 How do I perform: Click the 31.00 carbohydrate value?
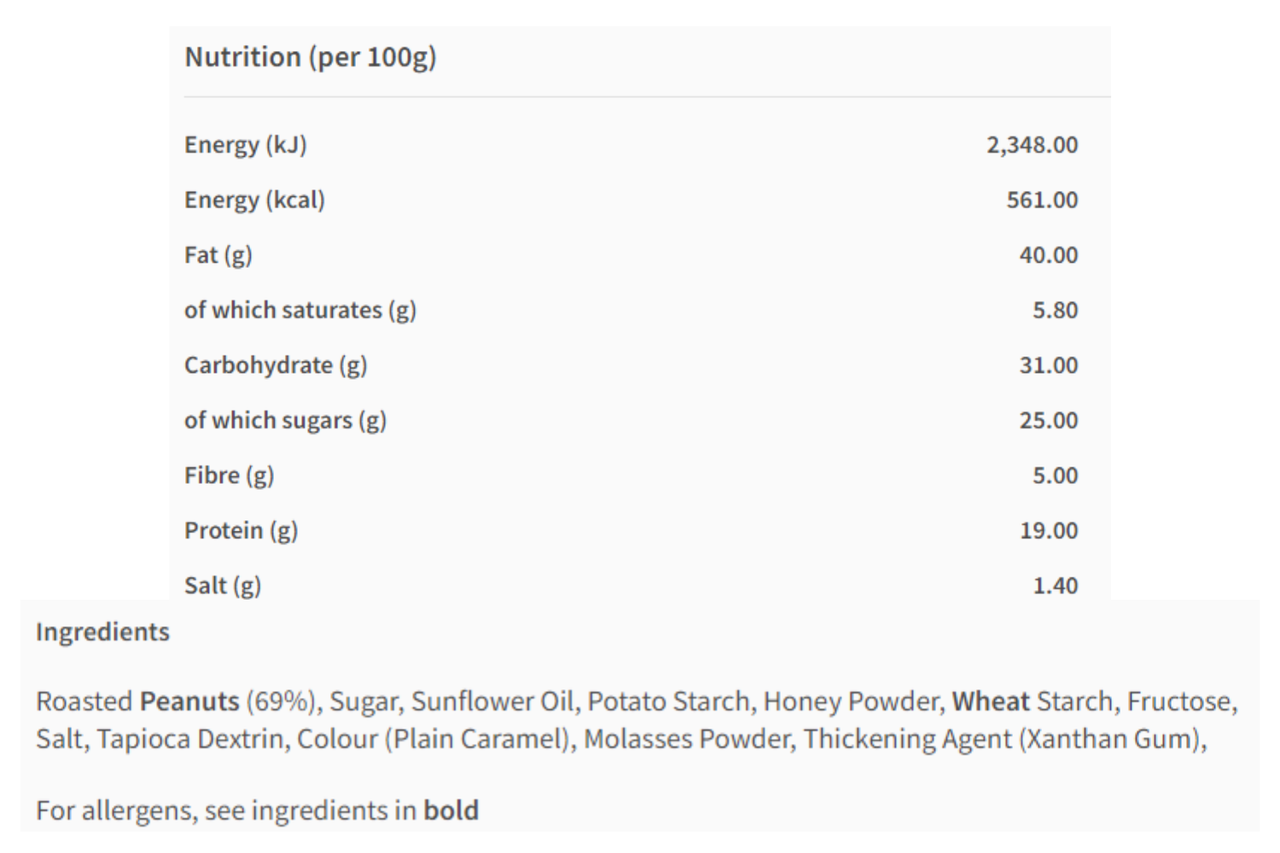pos(1049,365)
